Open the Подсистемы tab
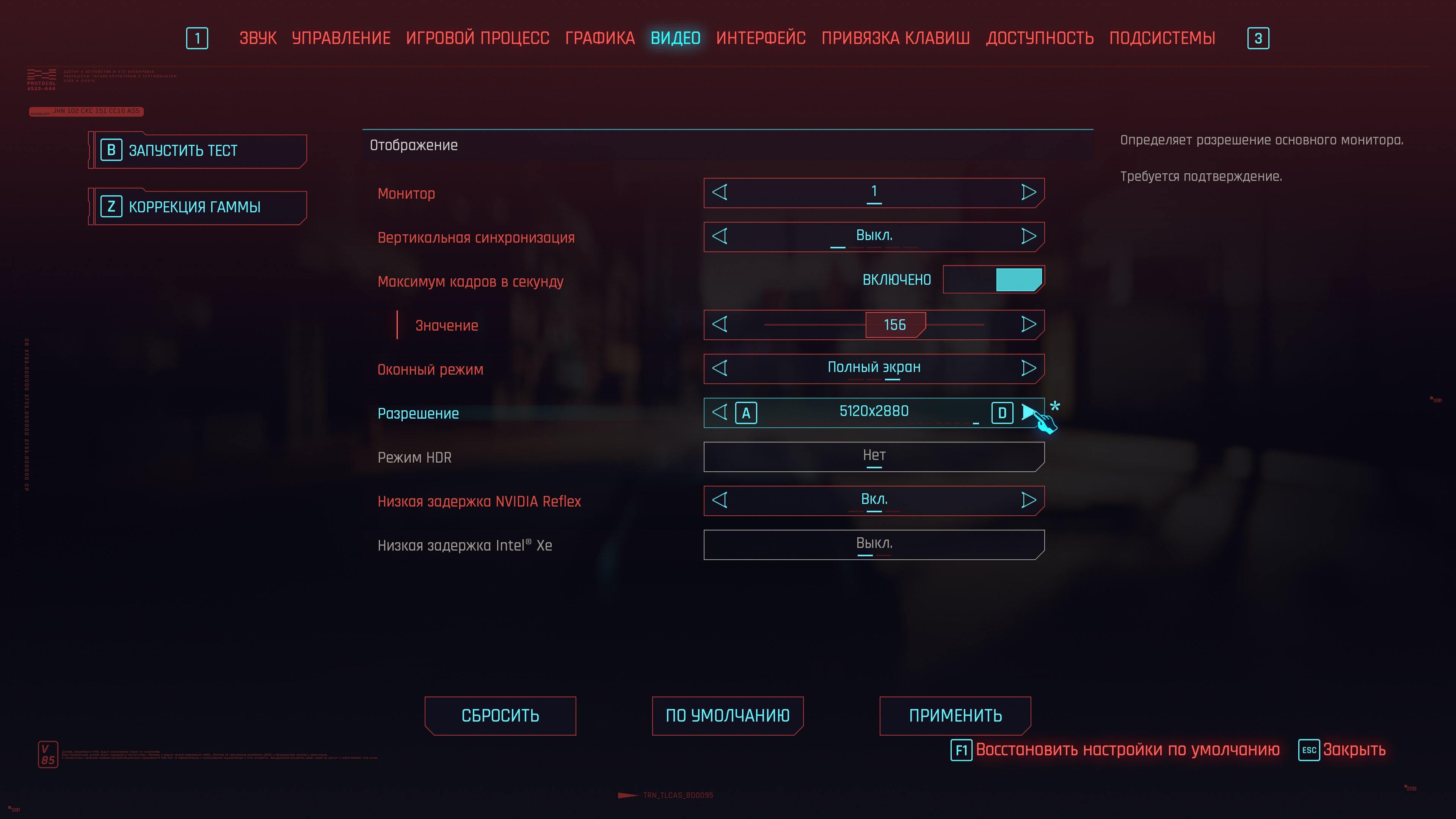The width and height of the screenshot is (1456, 819). tap(1162, 38)
